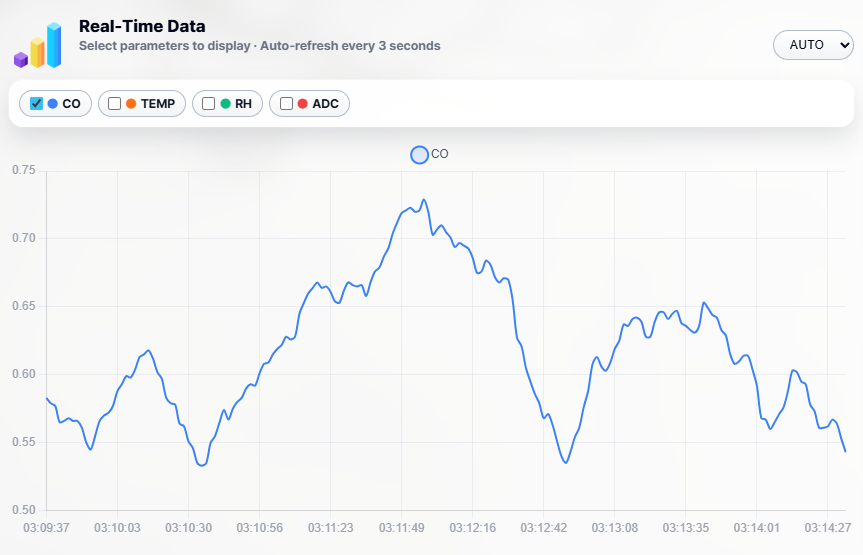This screenshot has height=555, width=863.
Task: Click the green dot in the RH chip
Action: pos(225,104)
